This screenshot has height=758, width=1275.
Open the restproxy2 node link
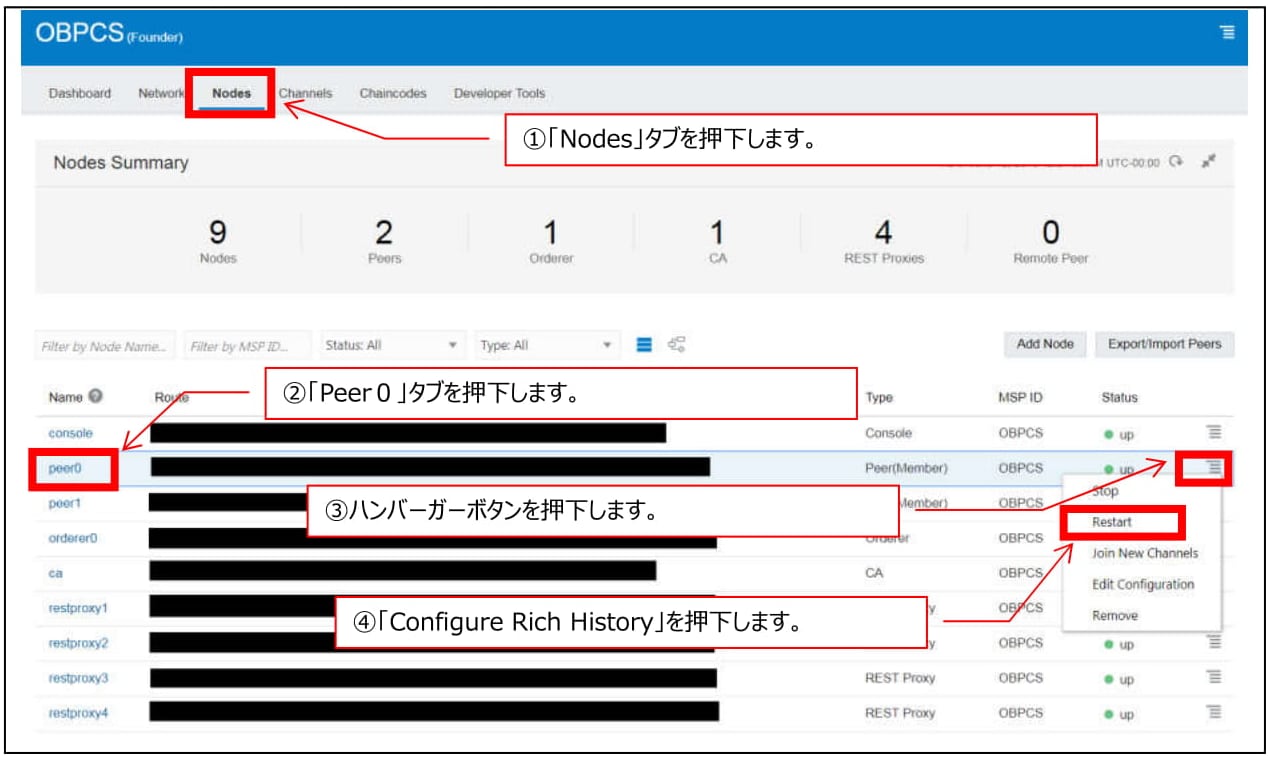coord(78,643)
